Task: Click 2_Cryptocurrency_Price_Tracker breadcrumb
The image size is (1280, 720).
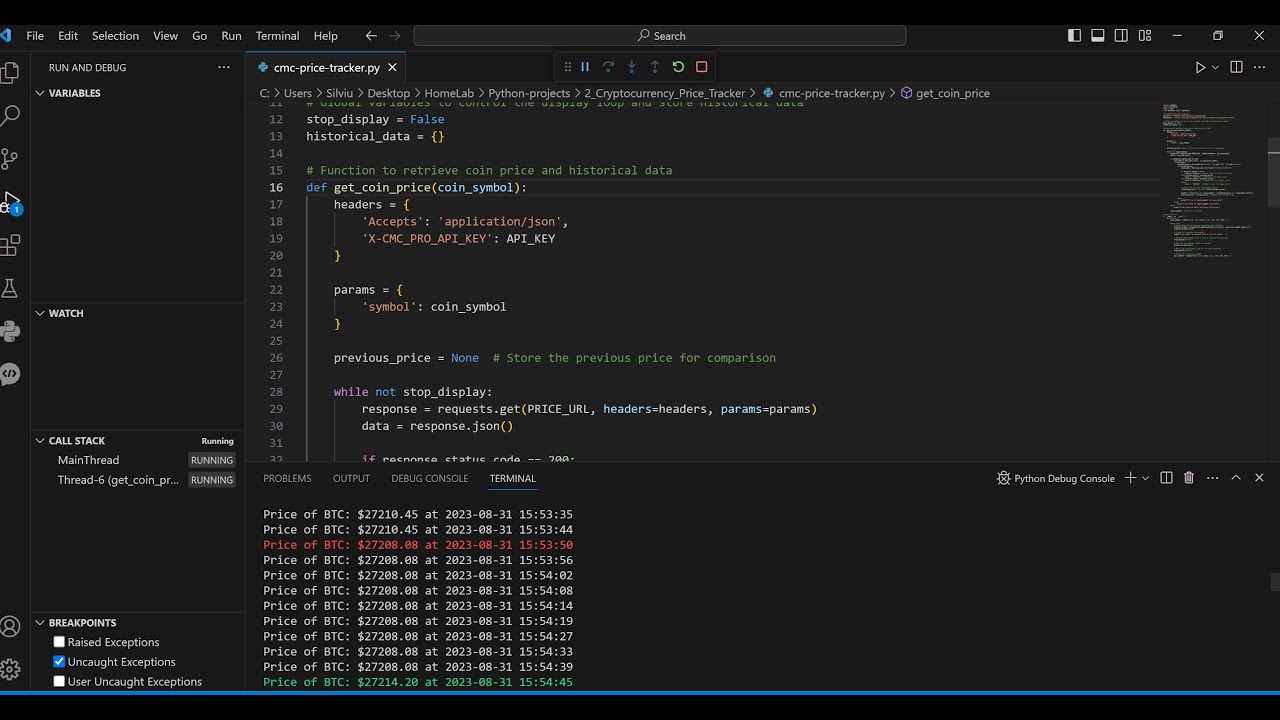Action: click(x=665, y=93)
